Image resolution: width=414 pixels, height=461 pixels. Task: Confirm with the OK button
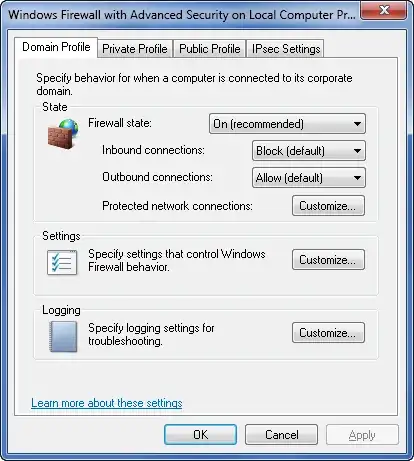click(200, 435)
